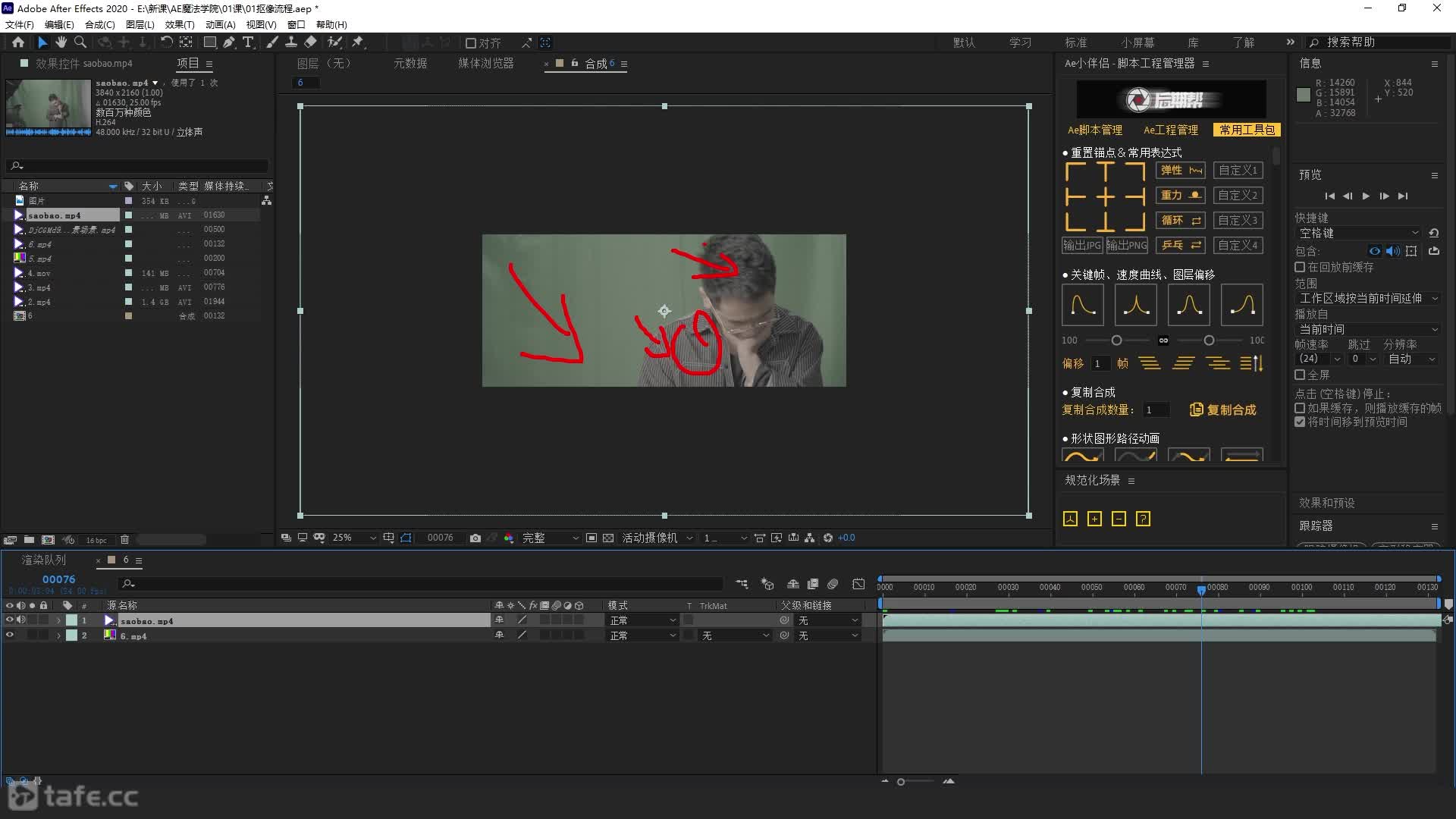Image resolution: width=1456 pixels, height=819 pixels.
Task: Show channel and color management icon
Action: click(509, 538)
